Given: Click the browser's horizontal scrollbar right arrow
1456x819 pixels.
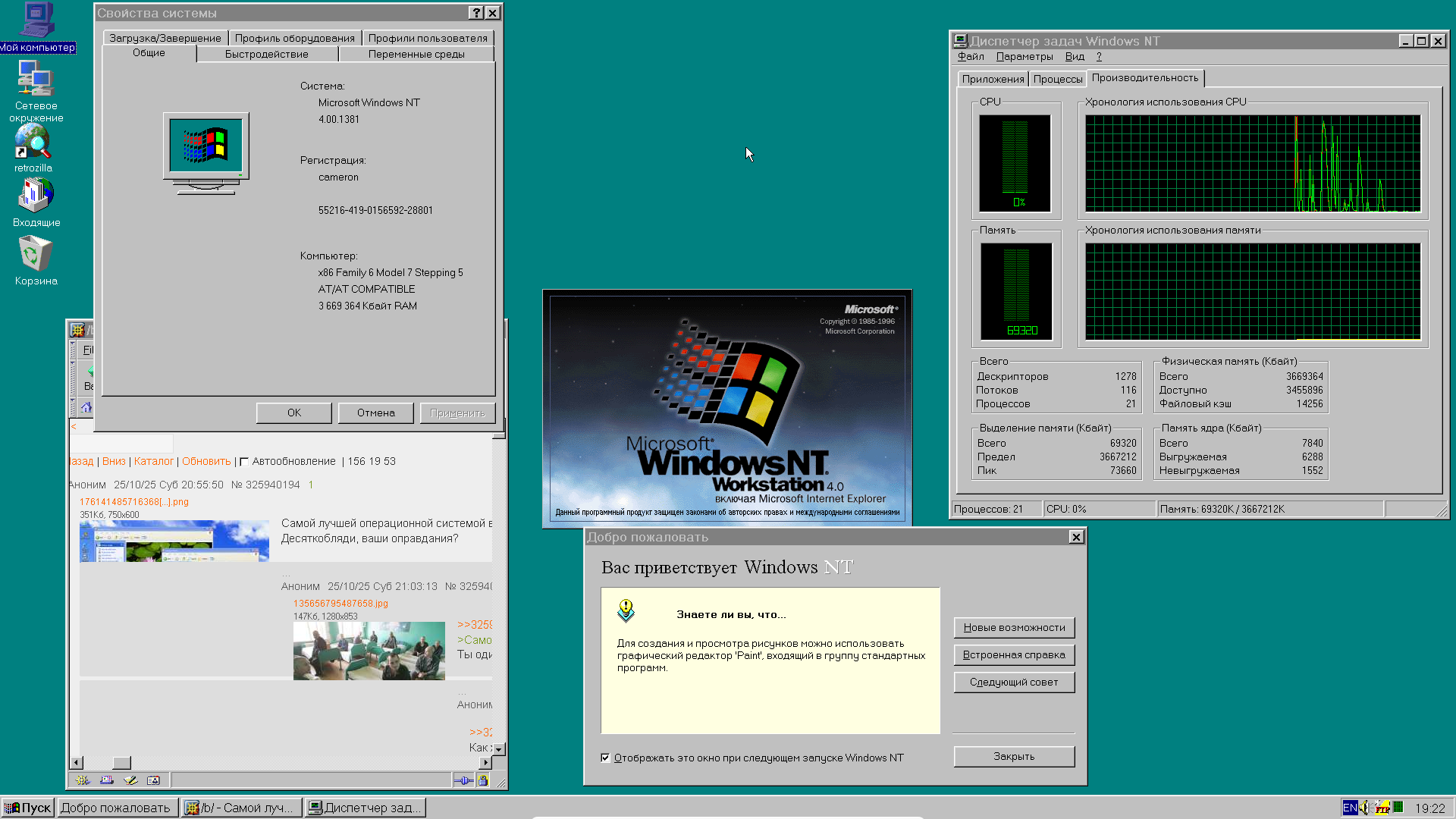Looking at the screenshot, I should (x=485, y=762).
